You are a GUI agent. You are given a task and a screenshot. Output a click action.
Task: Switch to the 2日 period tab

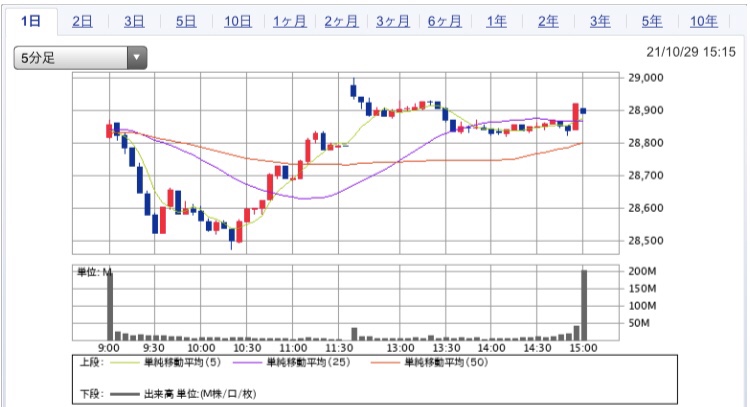(82, 22)
